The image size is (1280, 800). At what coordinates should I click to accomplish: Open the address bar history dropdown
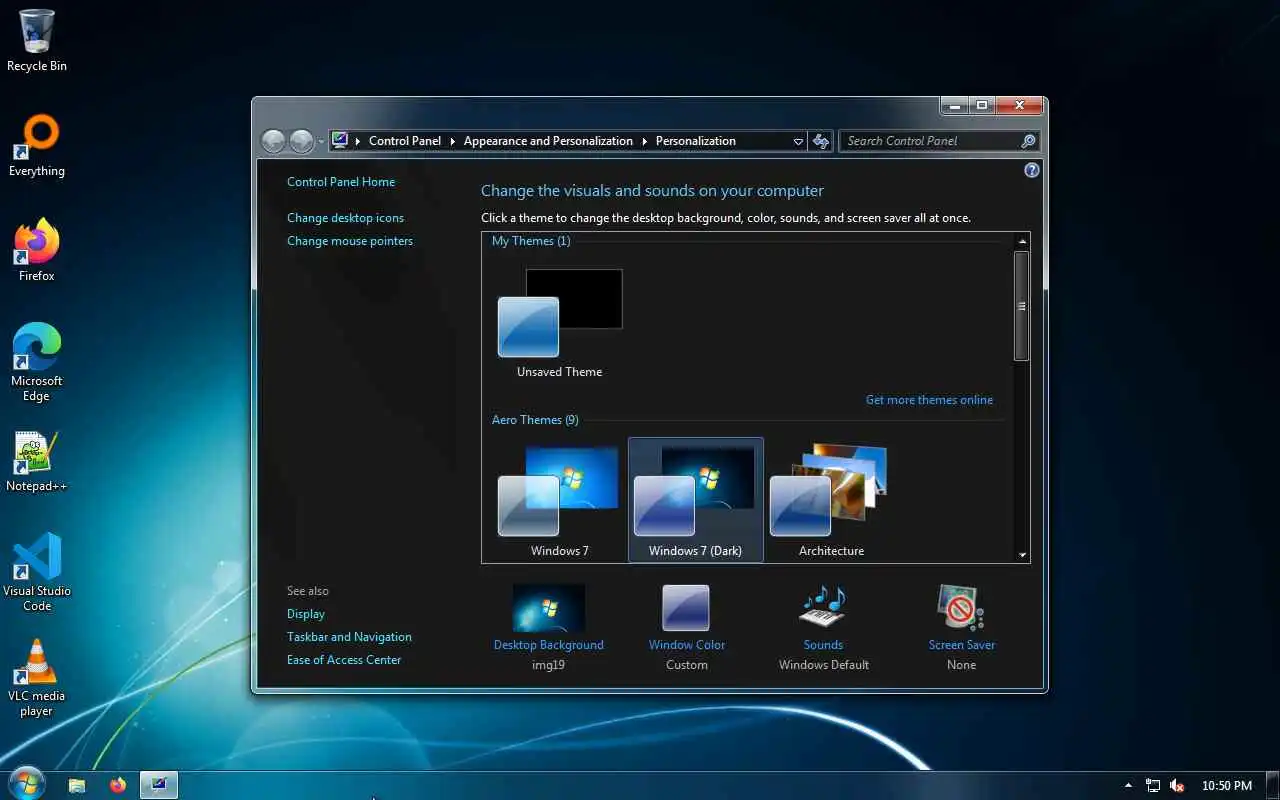798,141
